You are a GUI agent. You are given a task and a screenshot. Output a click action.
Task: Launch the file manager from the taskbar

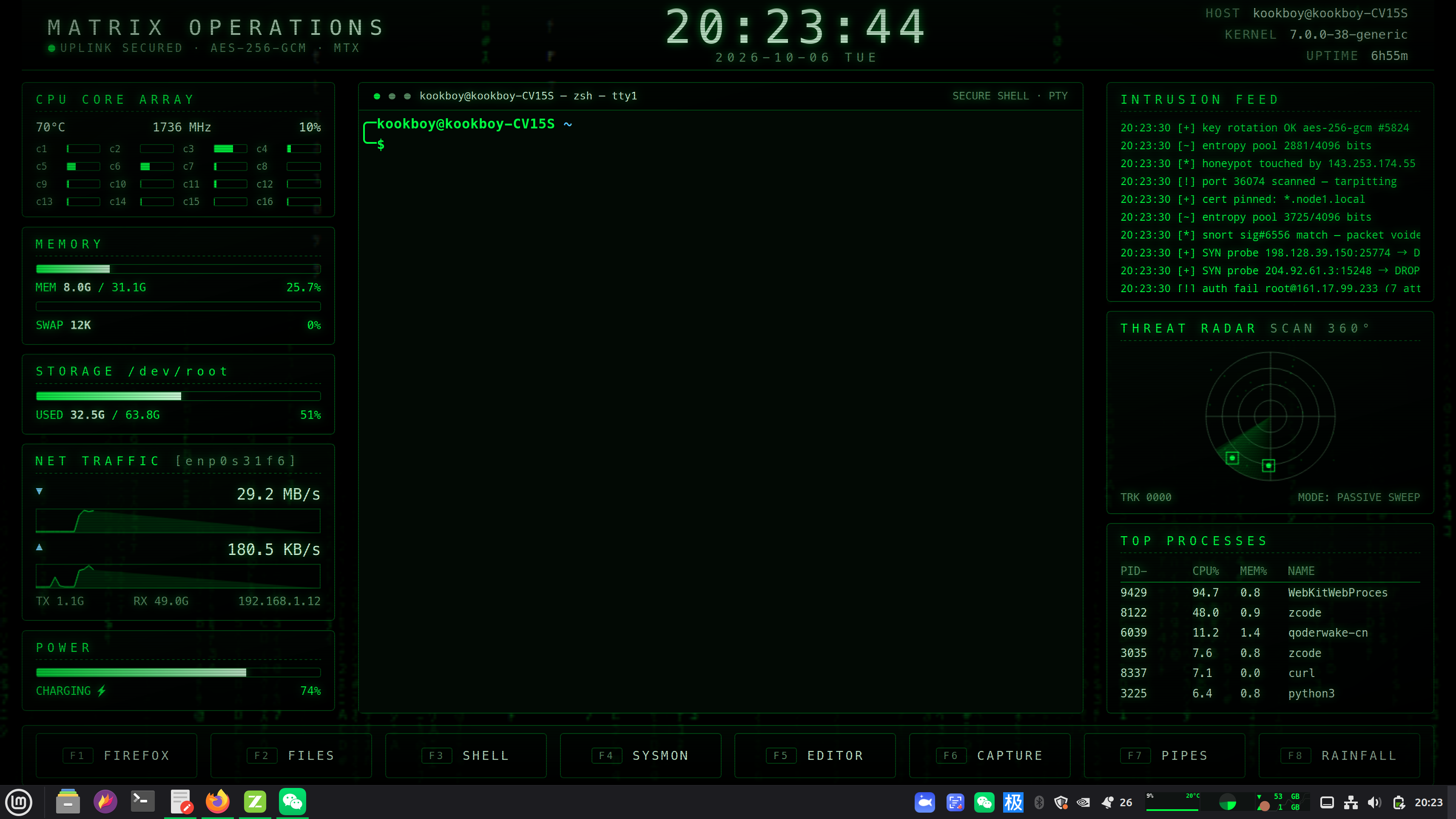(68, 802)
